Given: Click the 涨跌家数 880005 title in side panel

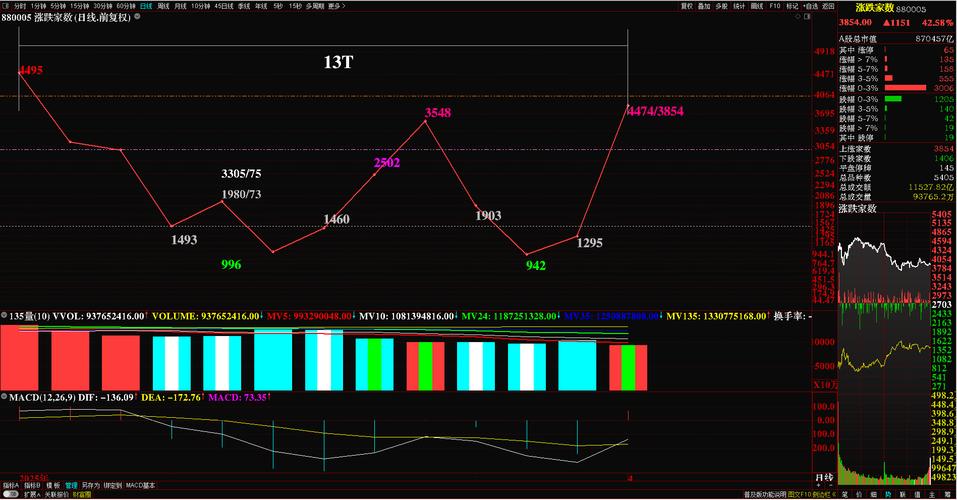Looking at the screenshot, I should tap(890, 8).
